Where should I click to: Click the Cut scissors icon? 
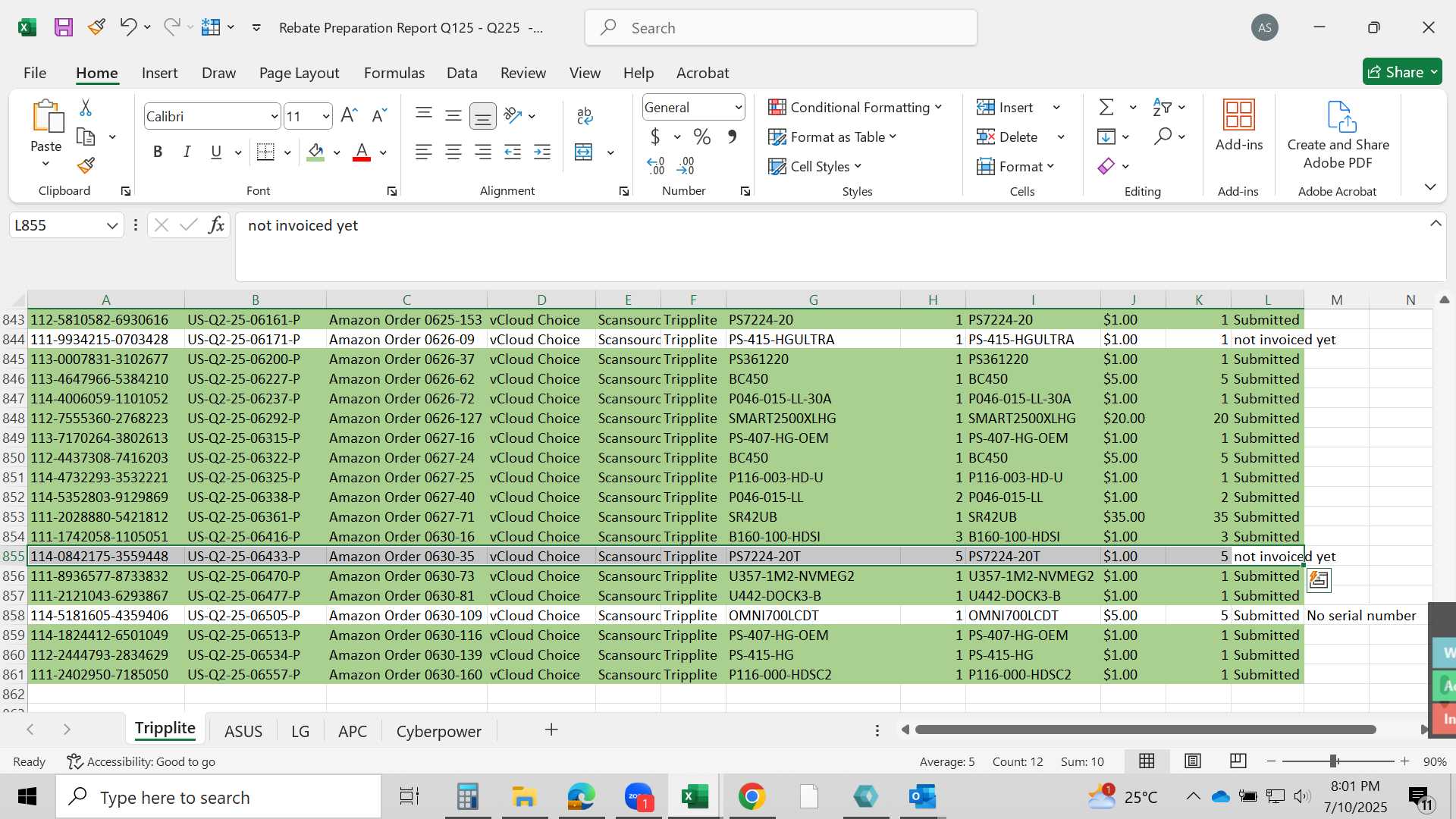click(86, 108)
